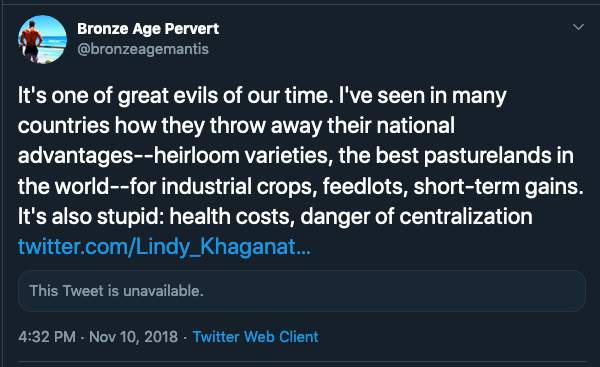This screenshot has width=600, height=367.
Task: Click the @bronzeagemantis handle
Action: pos(143,49)
